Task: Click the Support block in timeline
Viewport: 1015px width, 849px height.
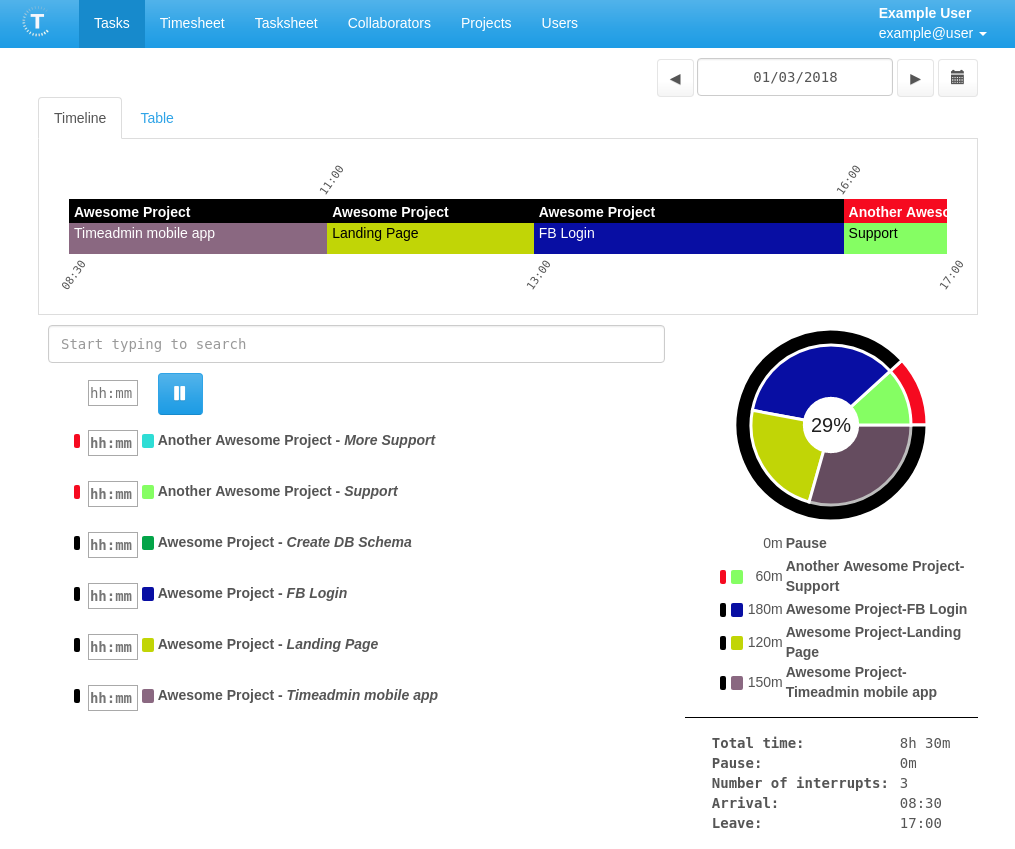Action: click(894, 238)
